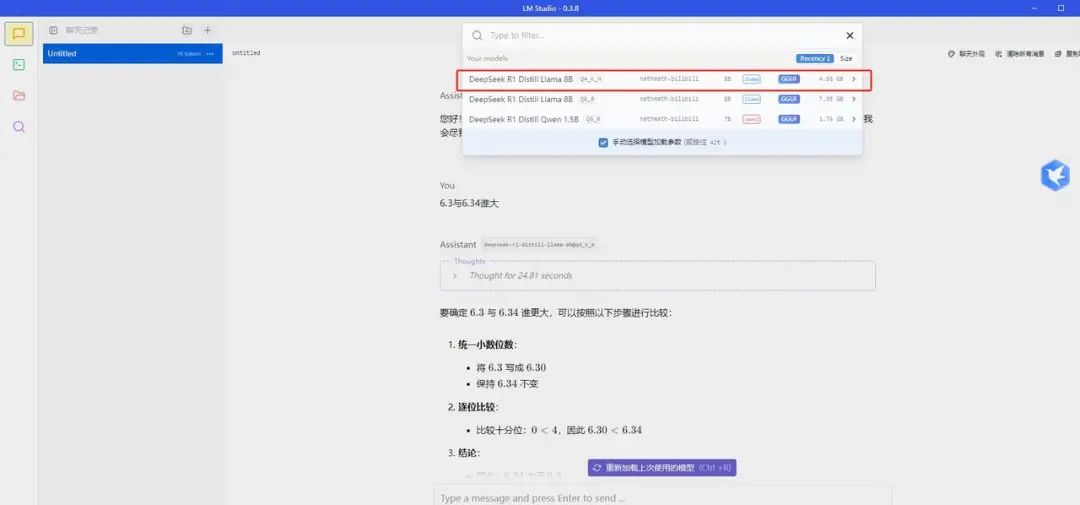Screen dimensions: 1080x505
Task: Expand options arrow for Qwen 1.5B
Action: [854, 119]
